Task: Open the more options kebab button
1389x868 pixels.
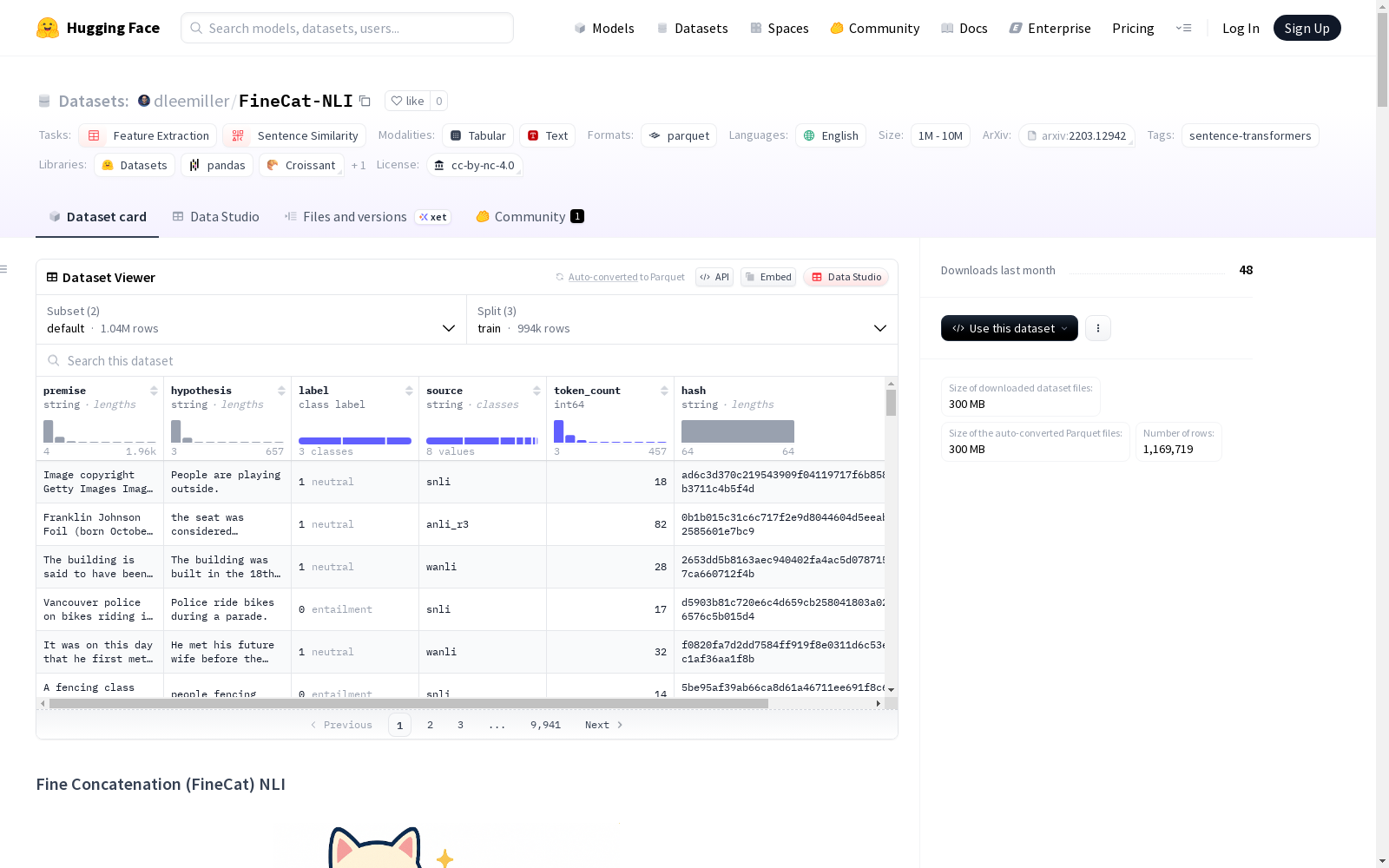Action: (x=1098, y=328)
